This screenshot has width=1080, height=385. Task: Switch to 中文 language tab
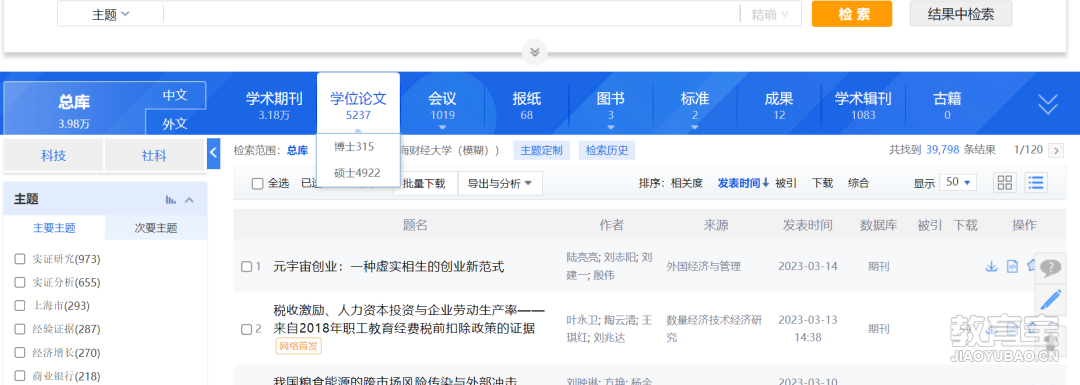175,95
